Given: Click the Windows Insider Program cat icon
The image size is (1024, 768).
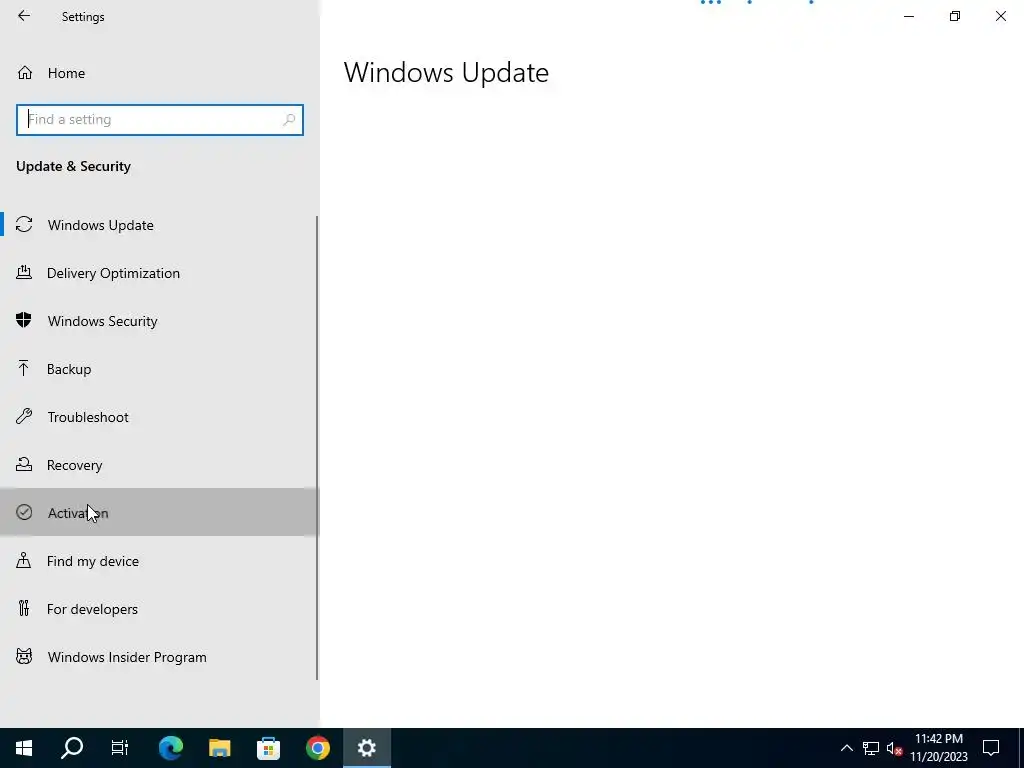Looking at the screenshot, I should [x=24, y=656].
